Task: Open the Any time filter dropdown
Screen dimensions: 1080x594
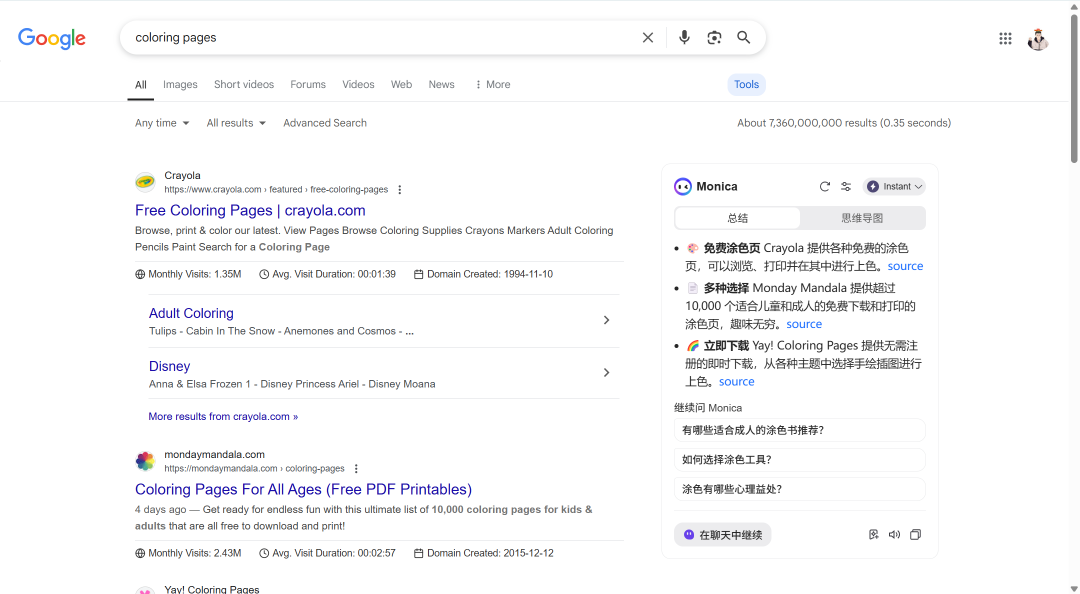Action: pyautogui.click(x=162, y=123)
